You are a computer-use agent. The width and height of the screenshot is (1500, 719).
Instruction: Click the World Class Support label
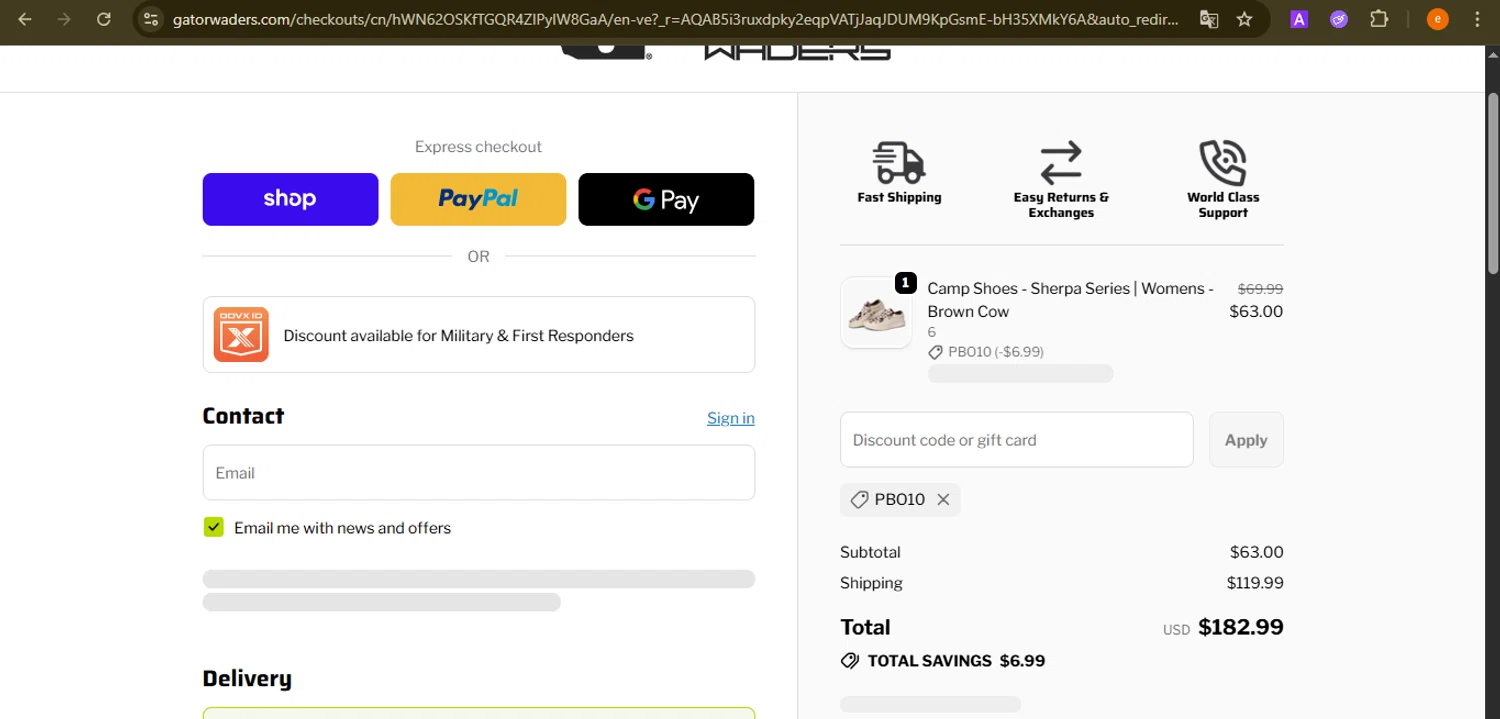[1223, 205]
